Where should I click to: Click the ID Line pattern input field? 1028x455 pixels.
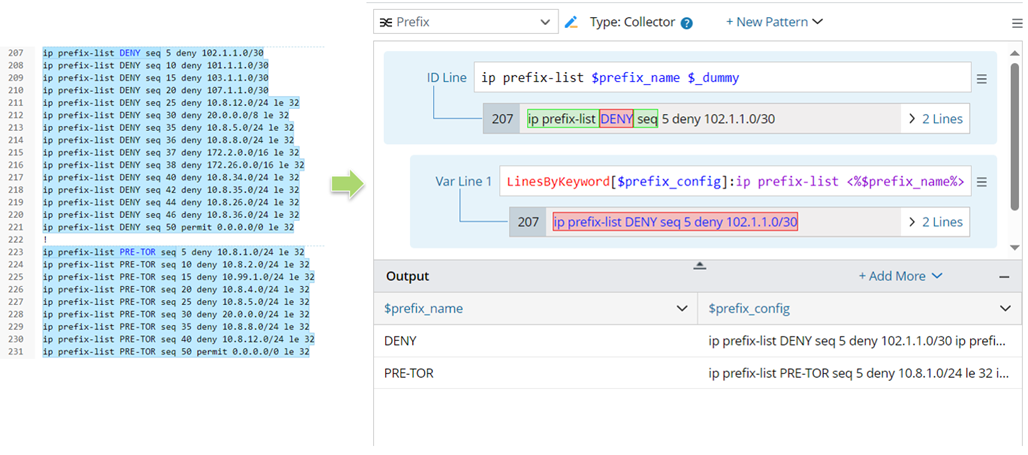720,78
